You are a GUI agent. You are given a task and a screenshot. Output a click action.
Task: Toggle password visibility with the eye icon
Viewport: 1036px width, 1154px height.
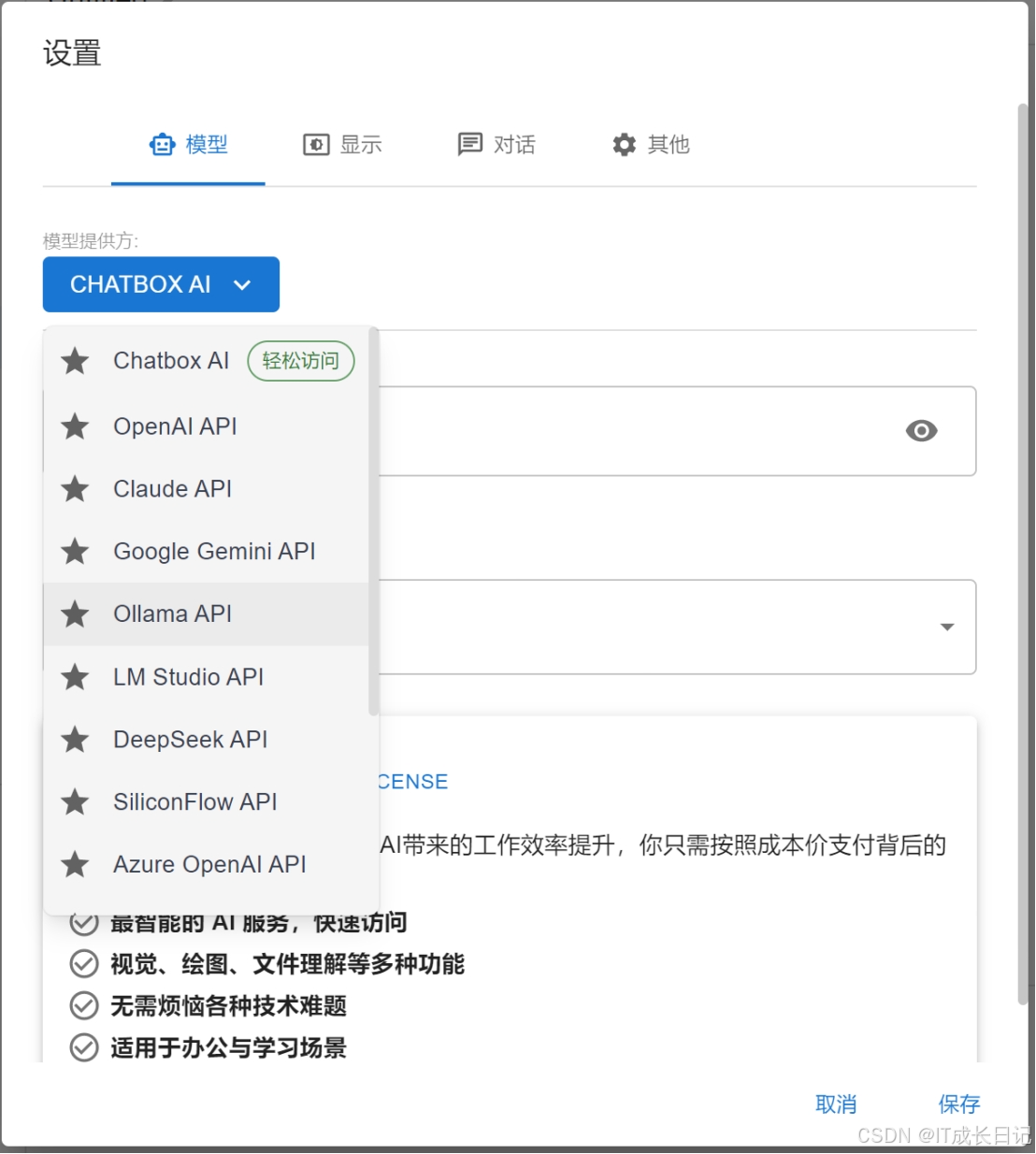(x=922, y=431)
